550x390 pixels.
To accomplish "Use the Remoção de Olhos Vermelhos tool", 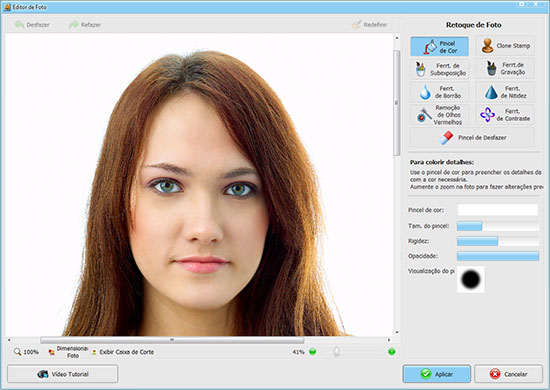I will pos(440,115).
